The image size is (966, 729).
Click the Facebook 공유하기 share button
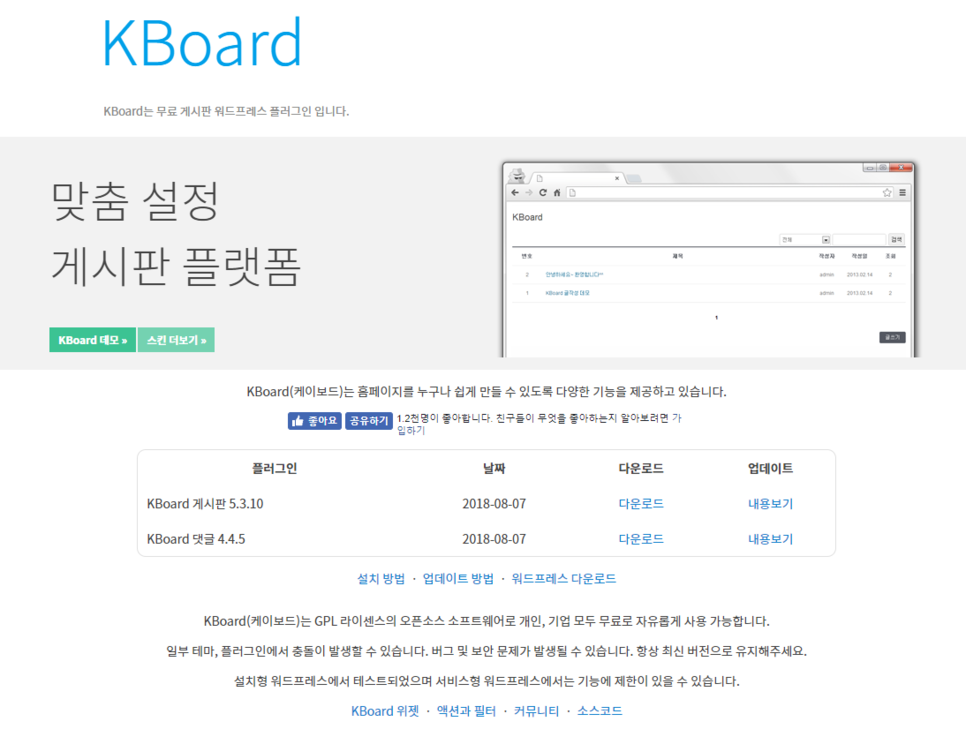click(368, 421)
